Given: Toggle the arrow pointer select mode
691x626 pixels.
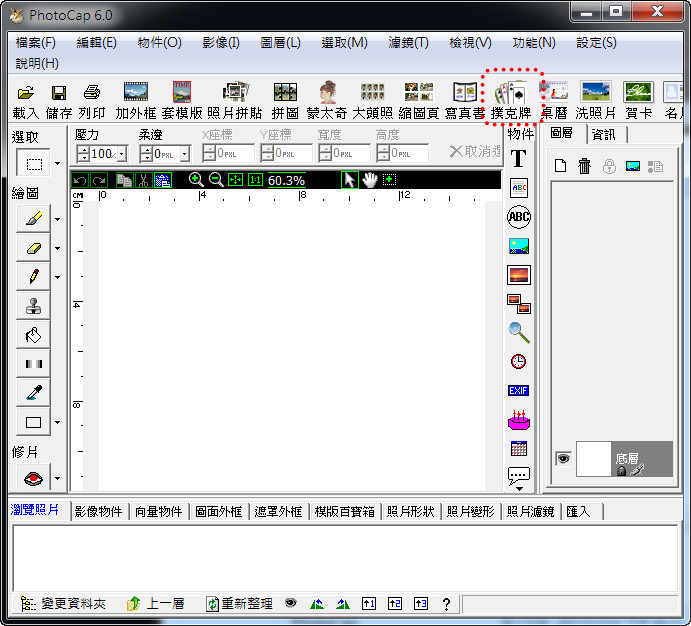Looking at the screenshot, I should point(349,180).
